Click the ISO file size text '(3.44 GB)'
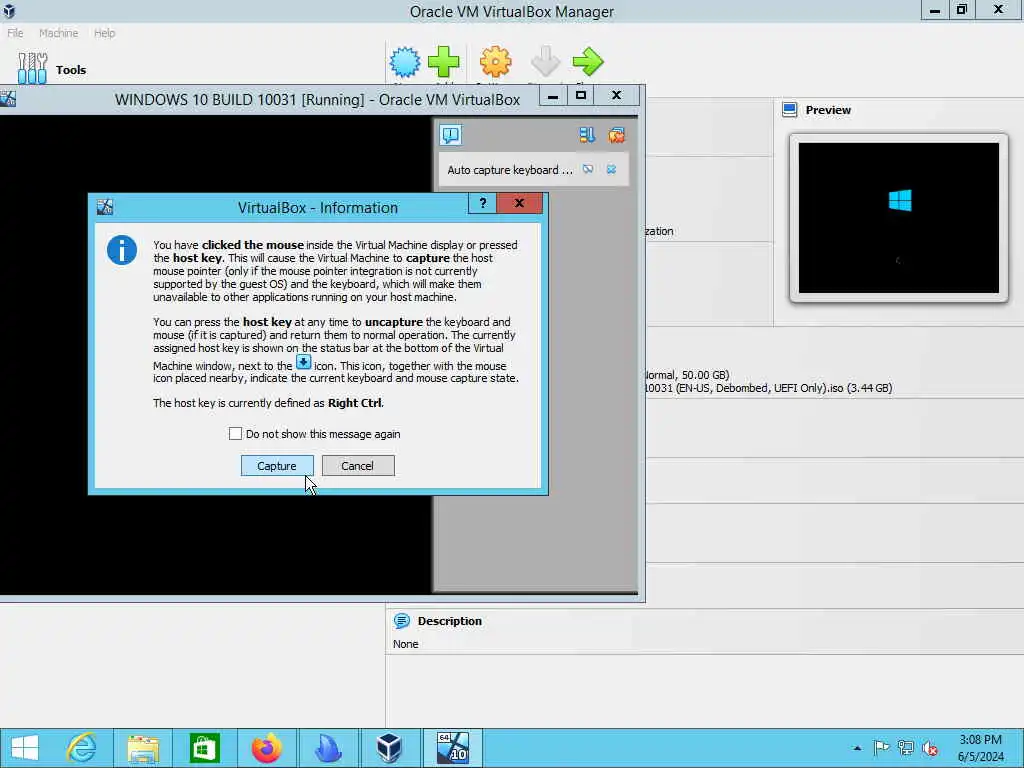The height and width of the screenshot is (768, 1024). [x=869, y=388]
